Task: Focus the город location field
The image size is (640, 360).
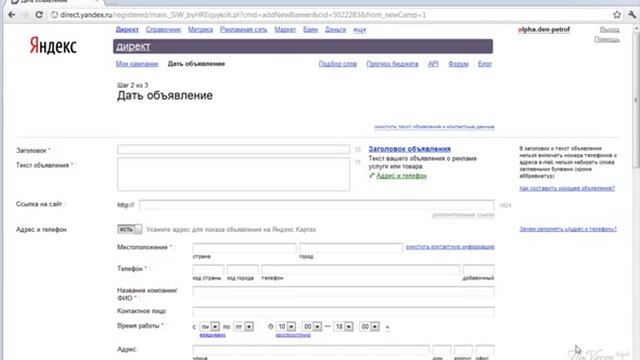Action: point(351,247)
